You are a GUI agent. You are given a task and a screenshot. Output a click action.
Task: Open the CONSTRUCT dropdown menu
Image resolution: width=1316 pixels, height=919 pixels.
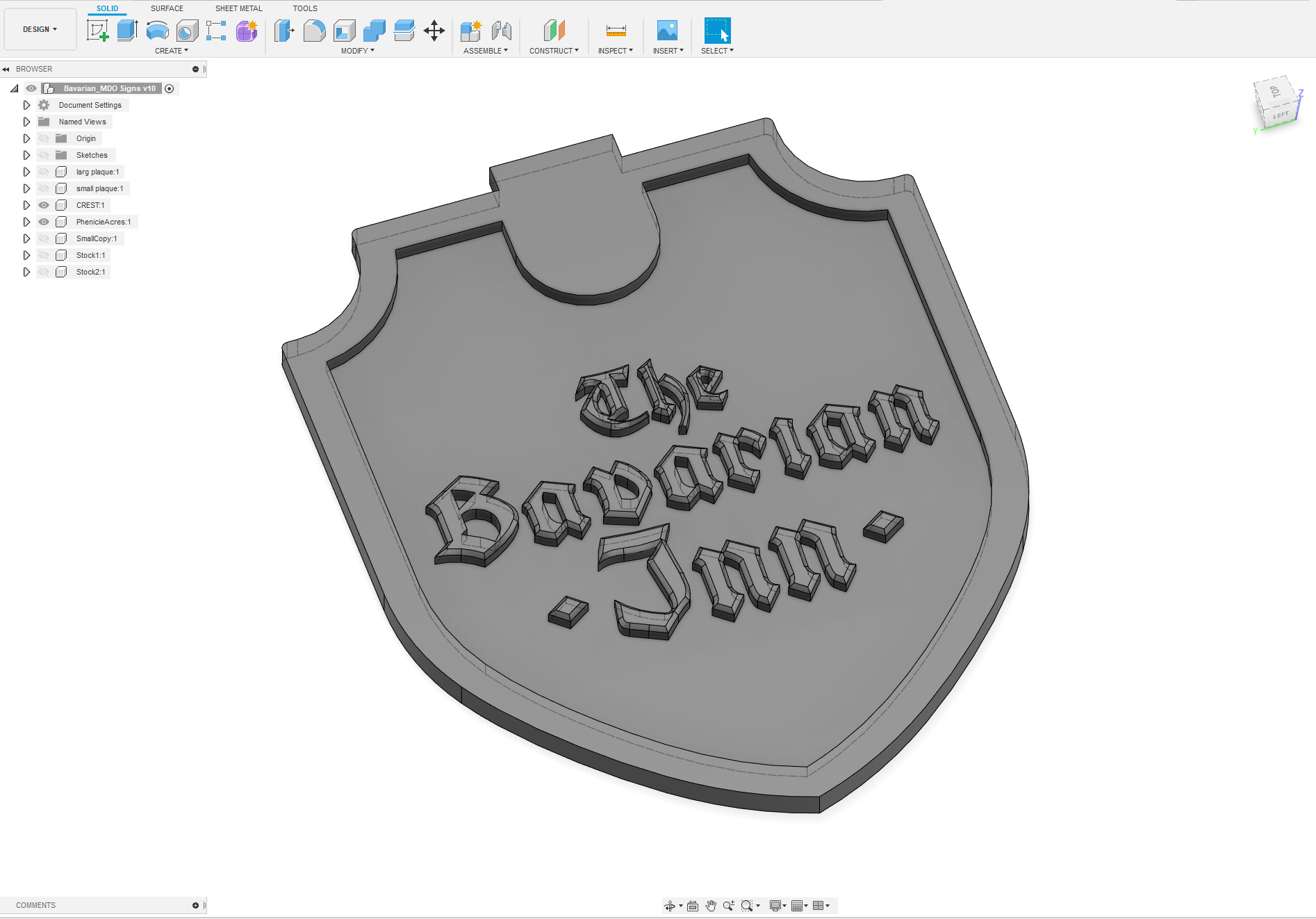pos(554,51)
